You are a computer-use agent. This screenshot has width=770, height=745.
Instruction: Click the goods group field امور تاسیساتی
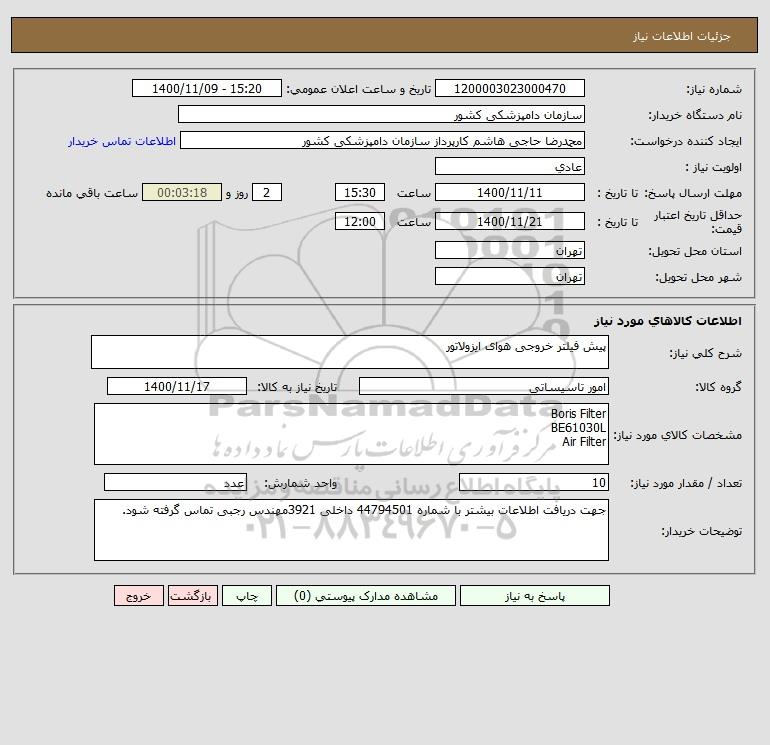click(484, 386)
